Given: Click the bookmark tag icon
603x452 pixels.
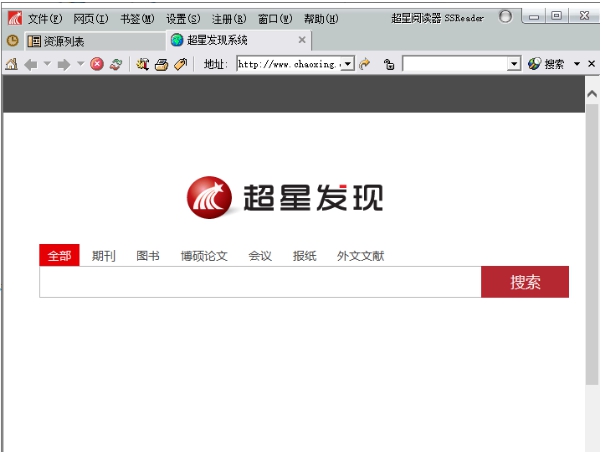Looking at the screenshot, I should (180, 64).
